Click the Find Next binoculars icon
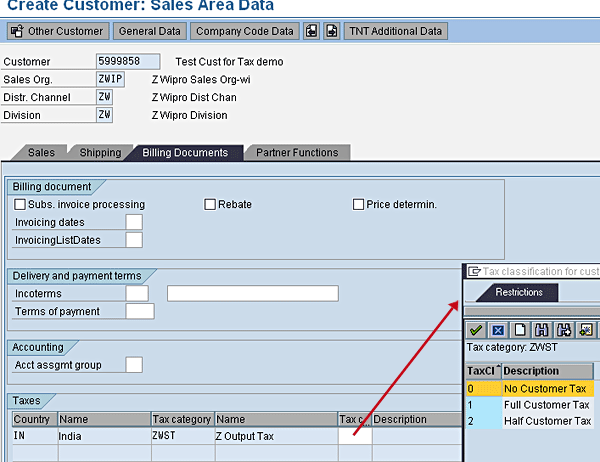This screenshot has width=600, height=462. tap(564, 329)
